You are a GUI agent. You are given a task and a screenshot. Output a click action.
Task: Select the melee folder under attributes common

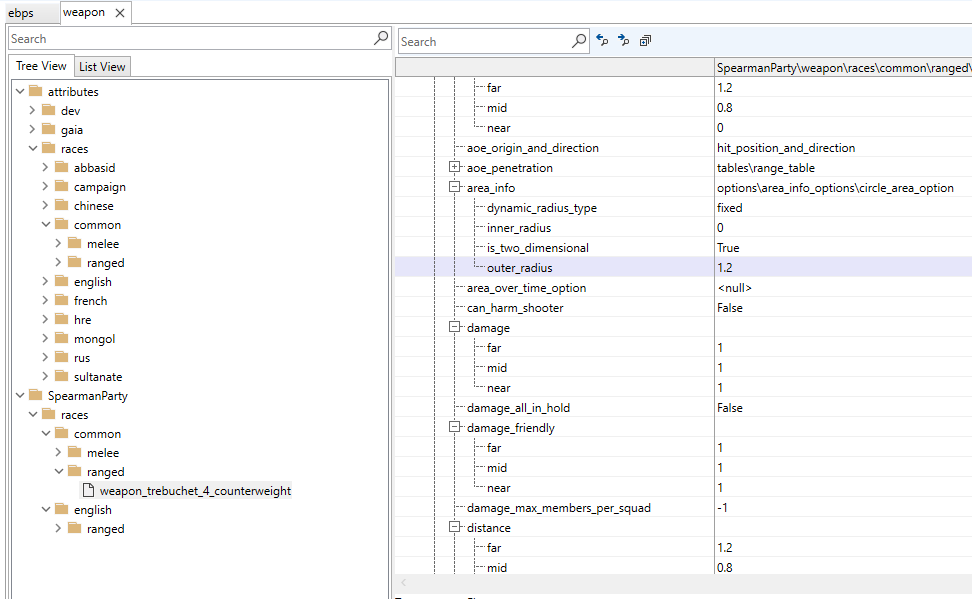tap(103, 244)
